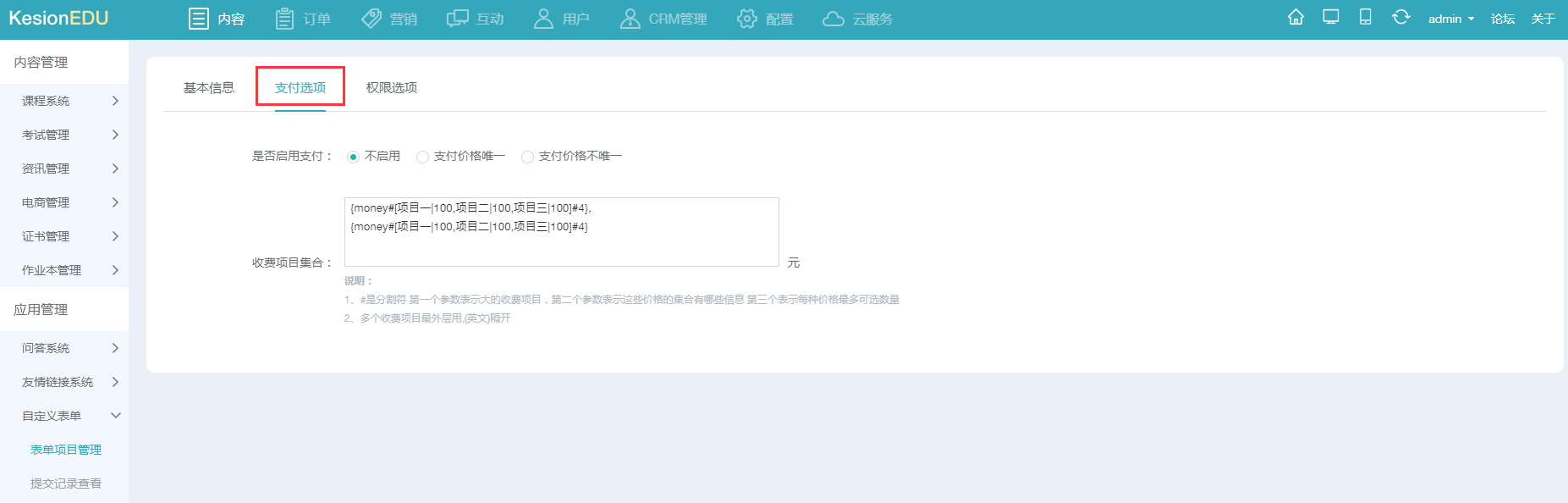Open the 云服务 cloud icon
1568x503 pixels.
click(834, 19)
